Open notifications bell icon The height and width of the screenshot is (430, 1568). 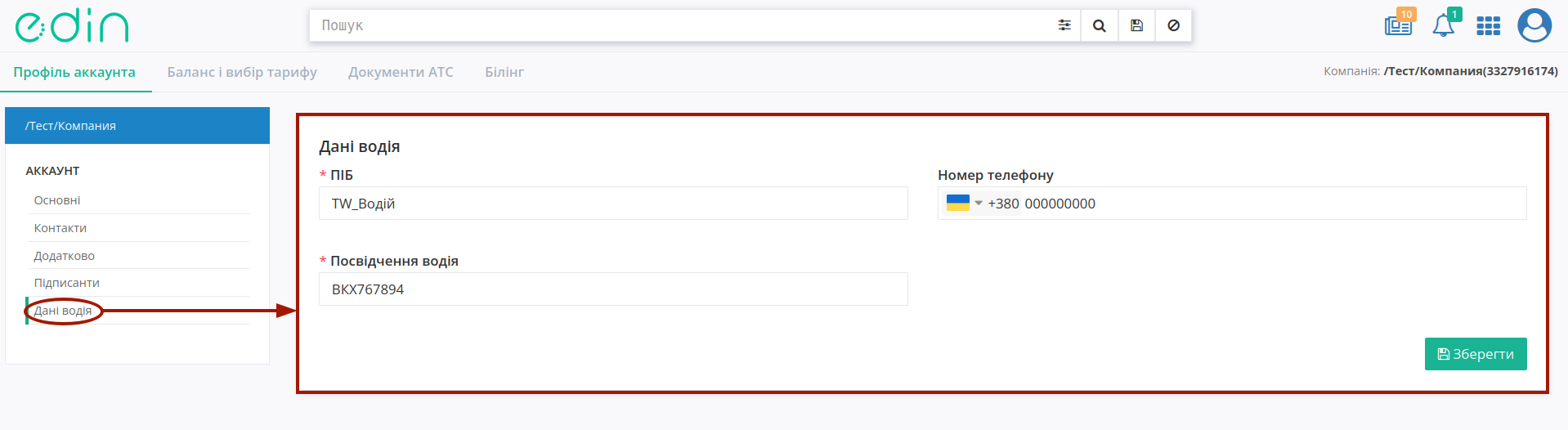click(x=1444, y=25)
